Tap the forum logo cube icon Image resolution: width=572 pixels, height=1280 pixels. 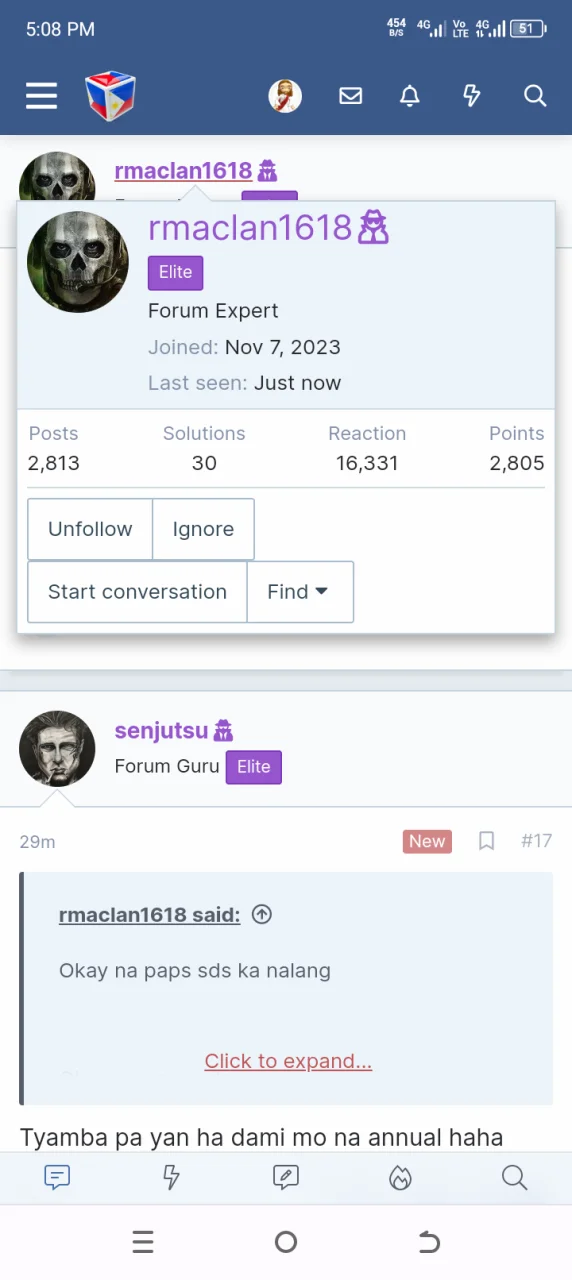click(110, 96)
